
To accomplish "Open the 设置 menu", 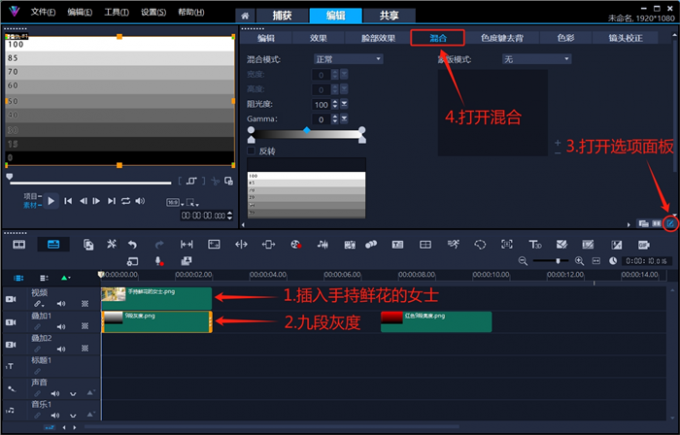I will (154, 12).
